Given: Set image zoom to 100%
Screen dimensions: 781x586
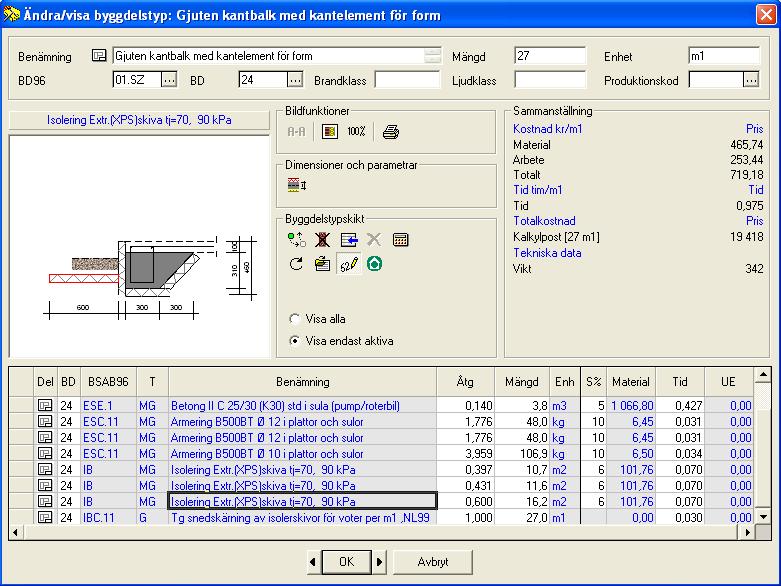Looking at the screenshot, I should click(356, 132).
